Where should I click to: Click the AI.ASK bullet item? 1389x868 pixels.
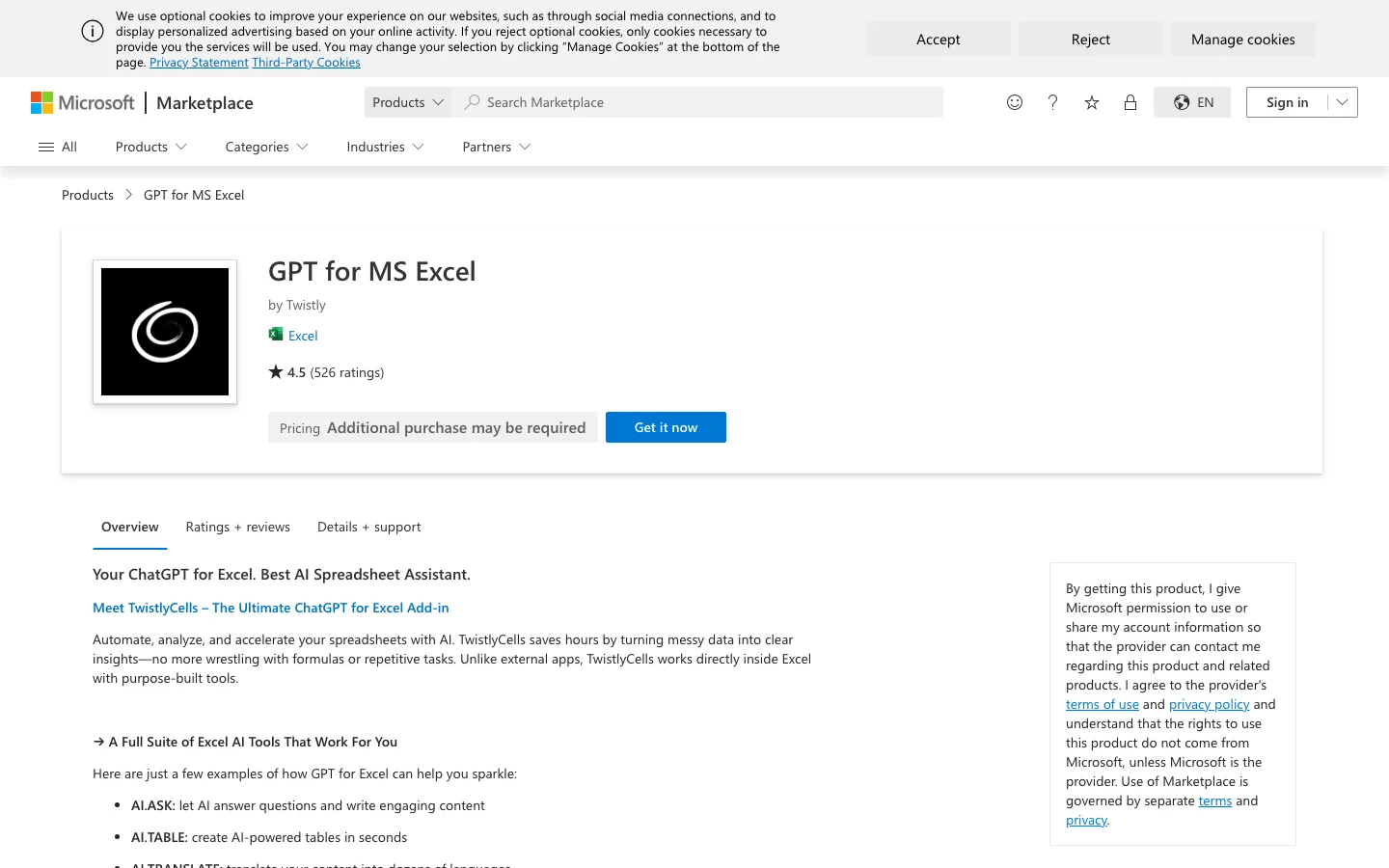point(308,805)
